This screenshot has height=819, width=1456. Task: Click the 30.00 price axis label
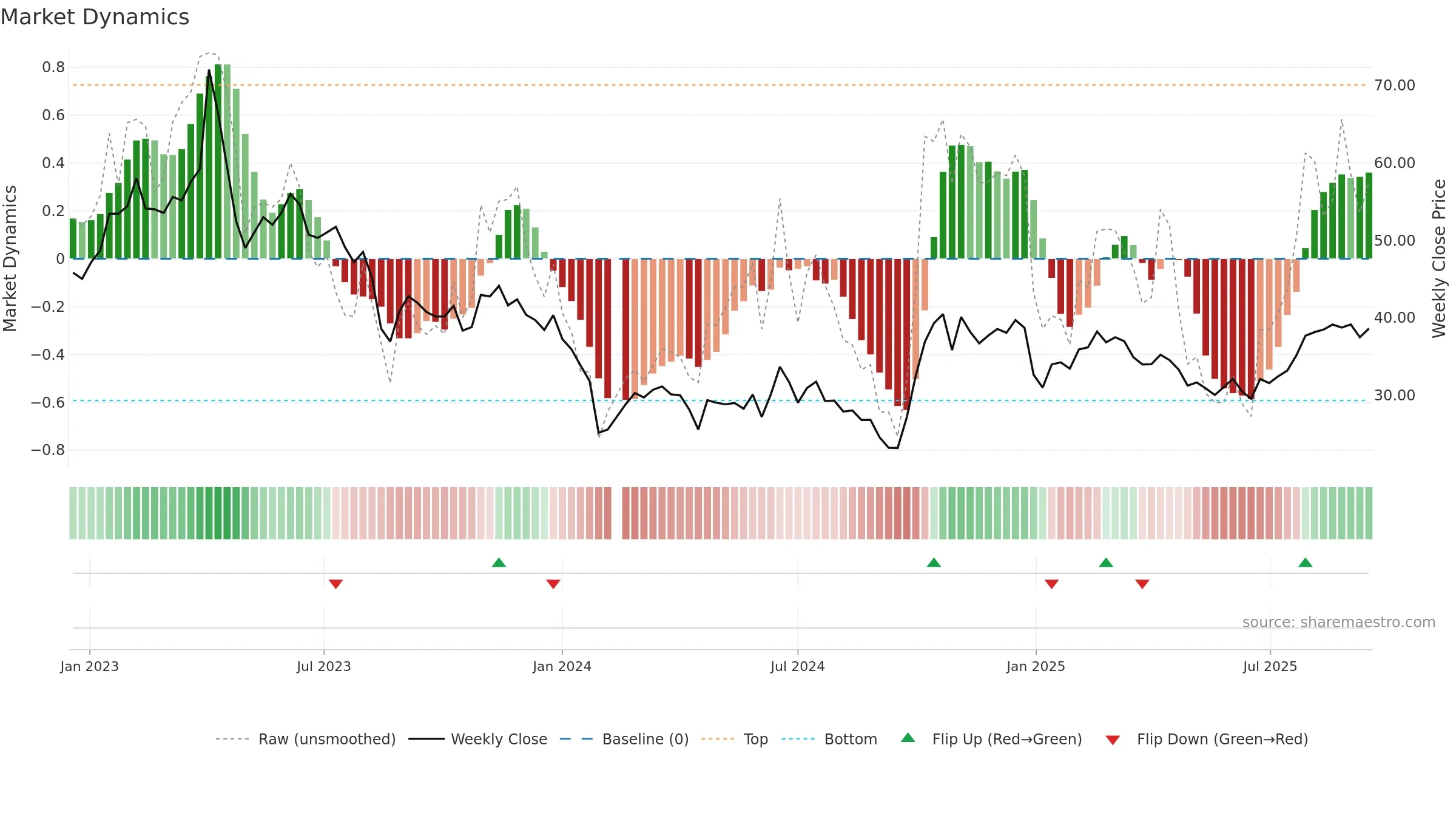[x=1395, y=396]
